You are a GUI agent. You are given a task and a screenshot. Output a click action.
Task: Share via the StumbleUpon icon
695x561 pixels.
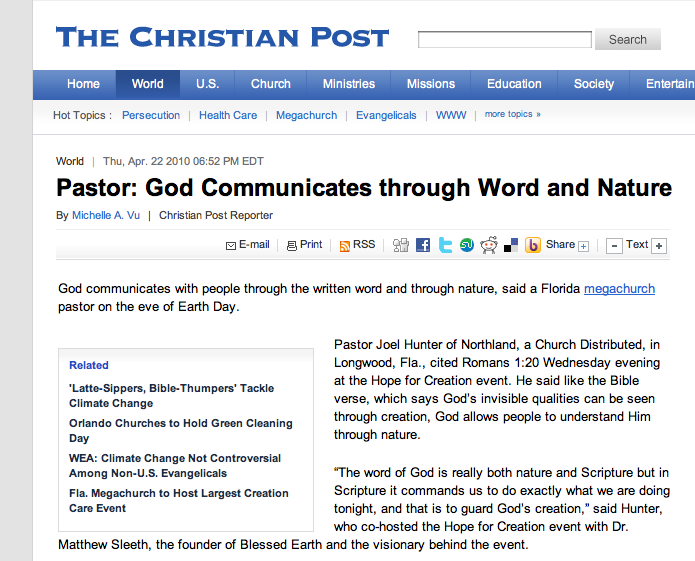[x=467, y=245]
